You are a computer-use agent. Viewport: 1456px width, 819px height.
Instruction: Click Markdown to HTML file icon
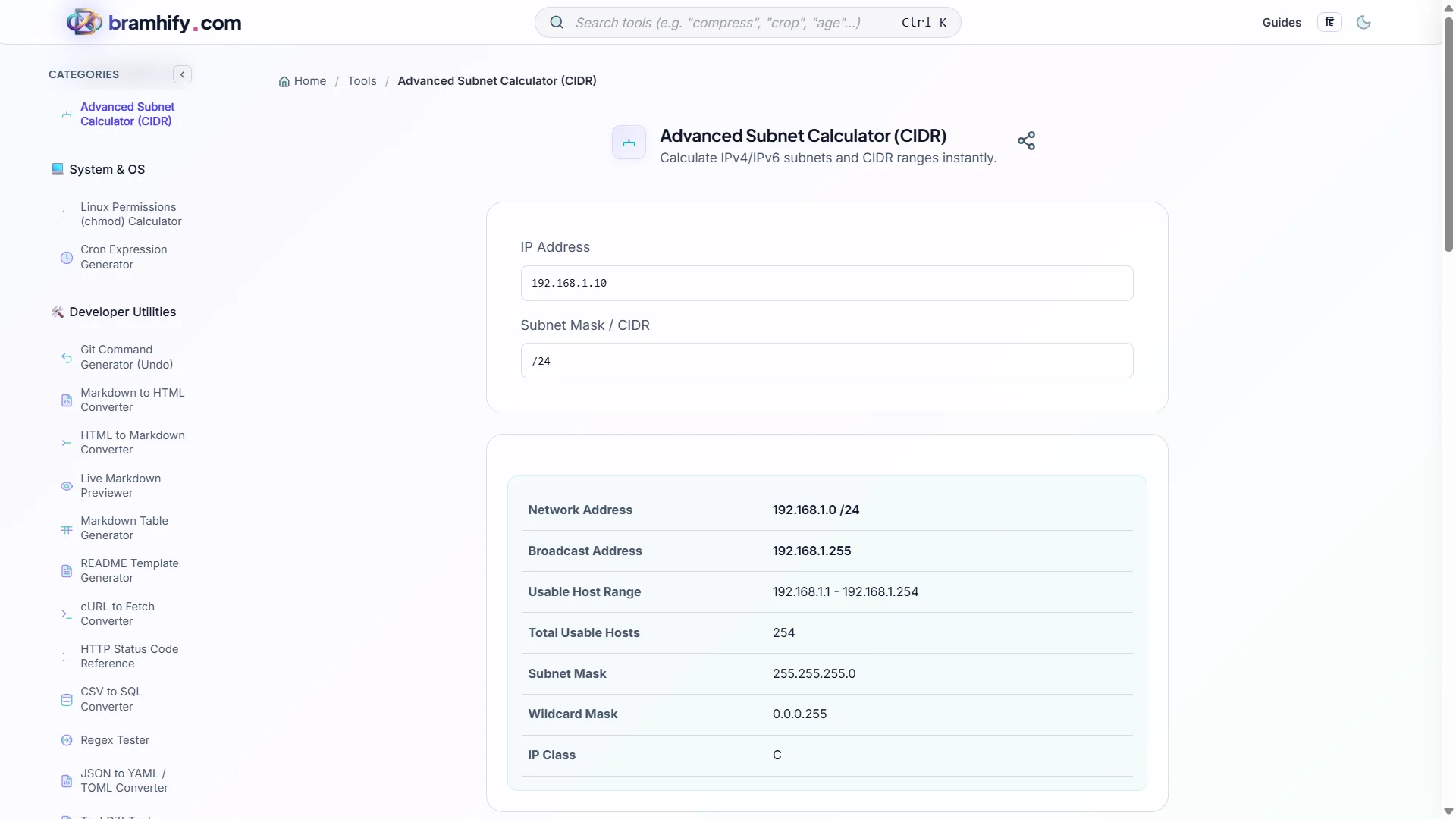[x=67, y=400]
